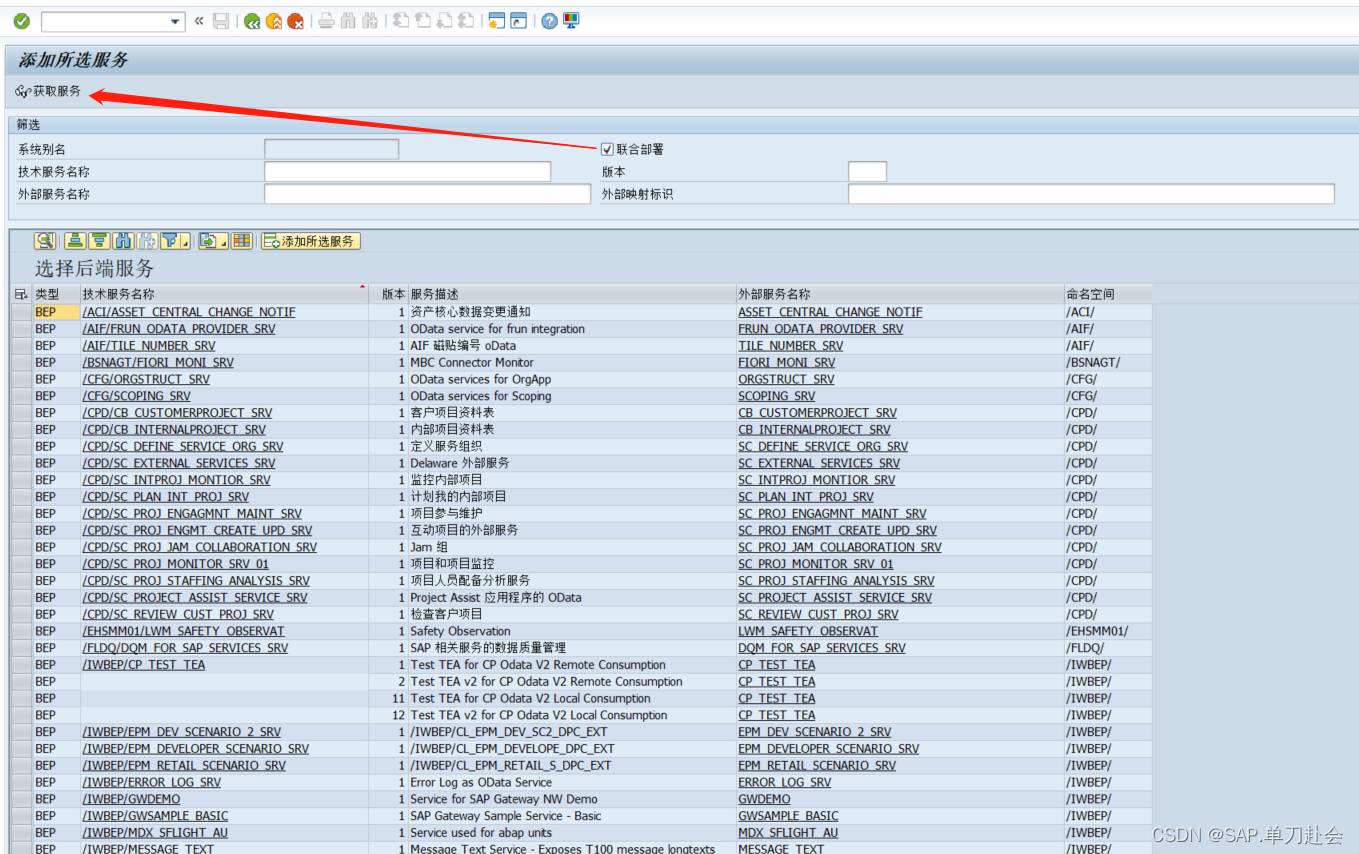Click namespace cell /EHSMM01/
Image resolution: width=1359 pixels, height=854 pixels.
click(1097, 631)
